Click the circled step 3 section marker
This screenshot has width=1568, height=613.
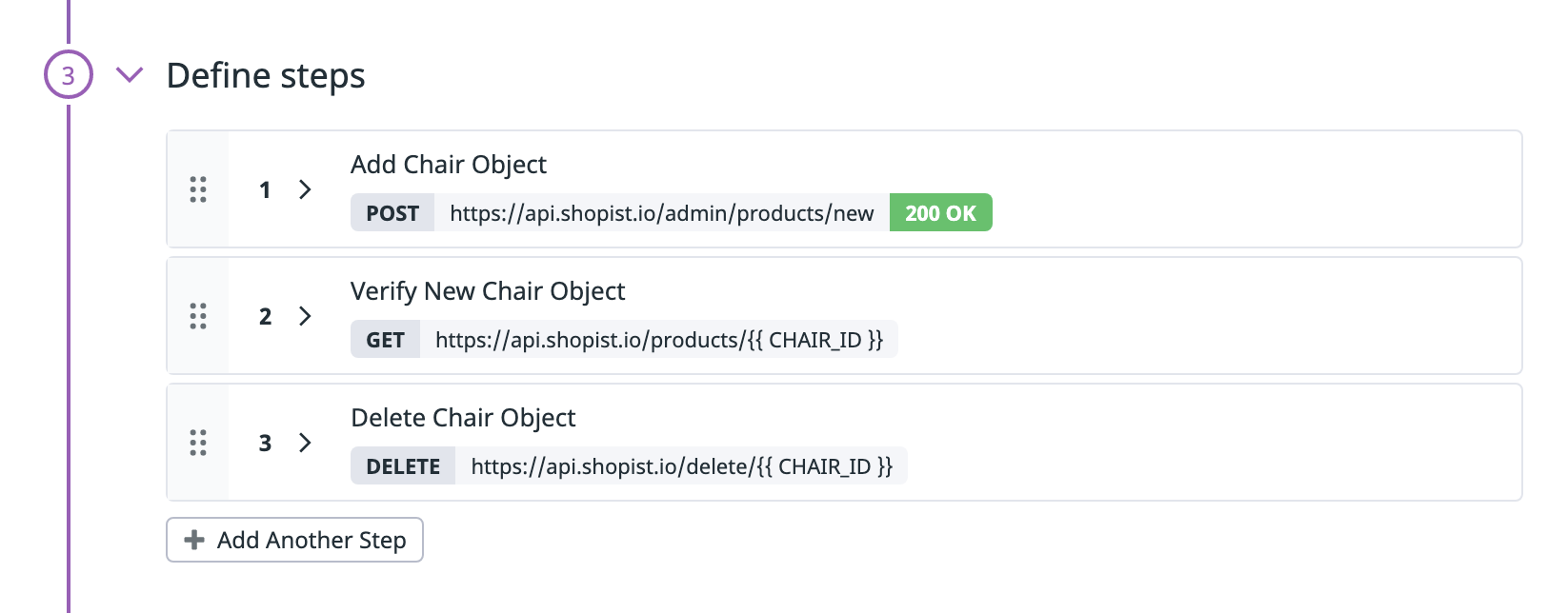click(69, 75)
